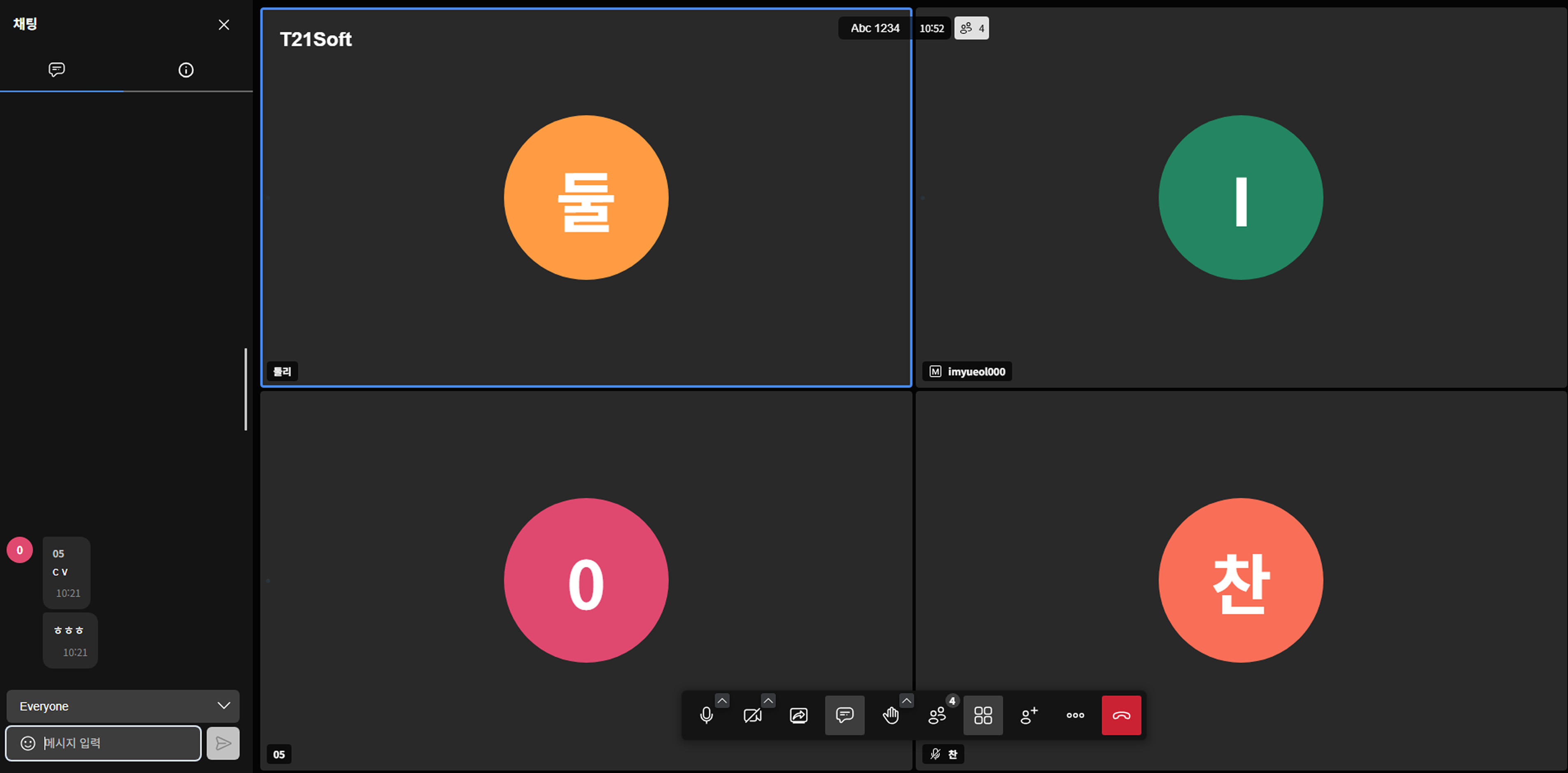Viewport: 1568px width, 773px height.
Task: Hang up the call
Action: (x=1121, y=715)
